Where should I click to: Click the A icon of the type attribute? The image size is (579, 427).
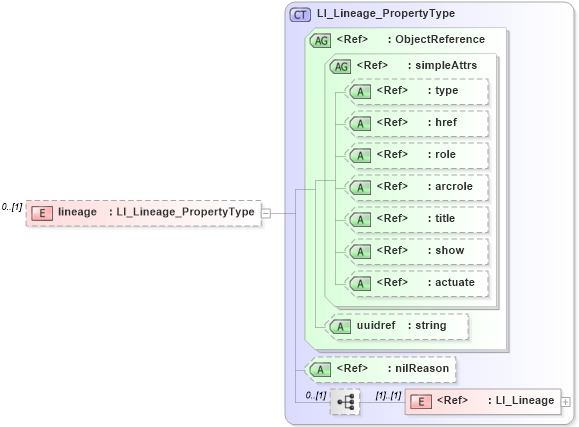(360, 92)
